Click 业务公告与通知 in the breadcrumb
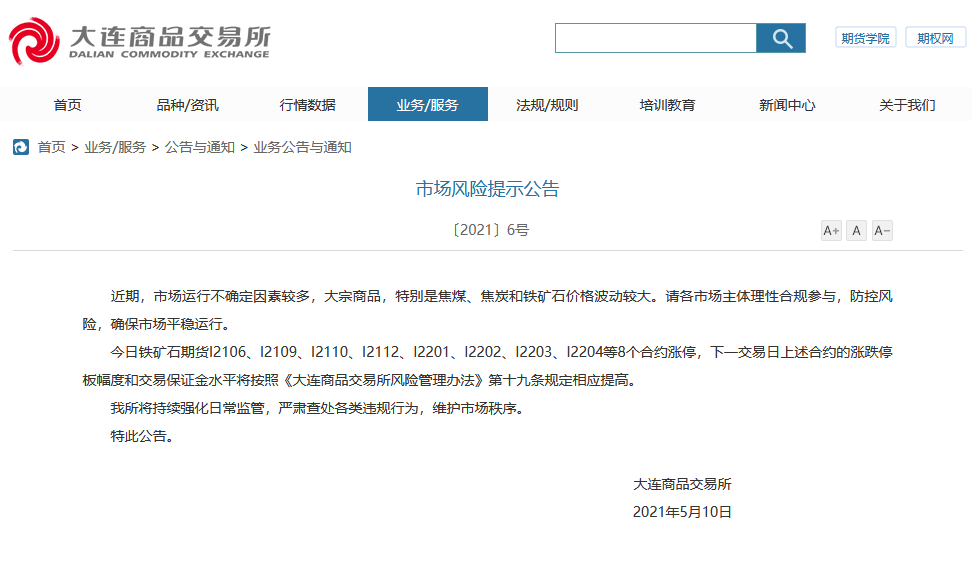Image resolution: width=972 pixels, height=564 pixels. click(x=303, y=148)
